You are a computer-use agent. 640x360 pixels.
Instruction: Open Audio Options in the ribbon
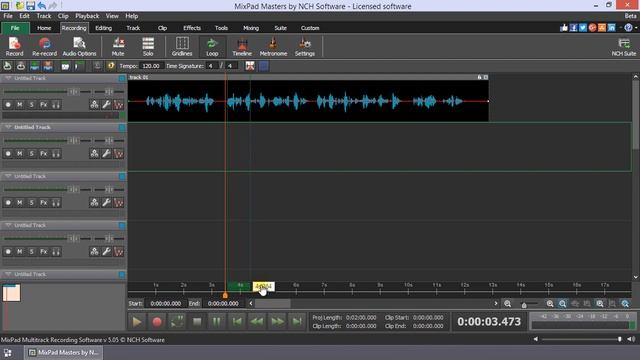click(79, 47)
